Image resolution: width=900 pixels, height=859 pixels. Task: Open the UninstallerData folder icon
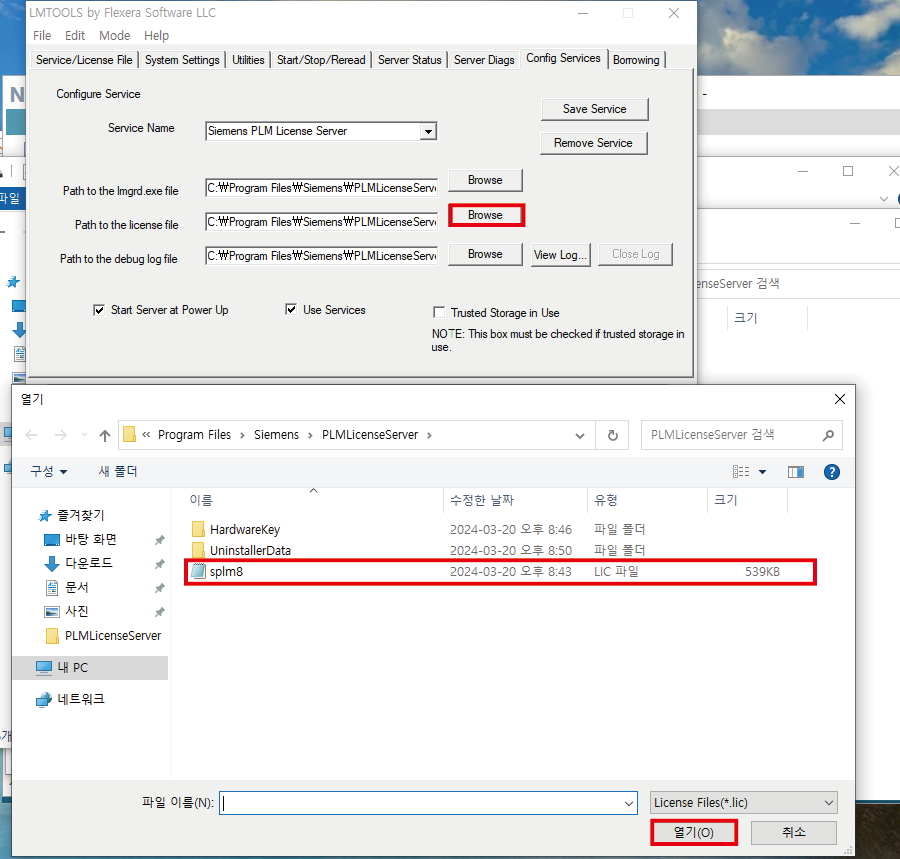coord(199,550)
